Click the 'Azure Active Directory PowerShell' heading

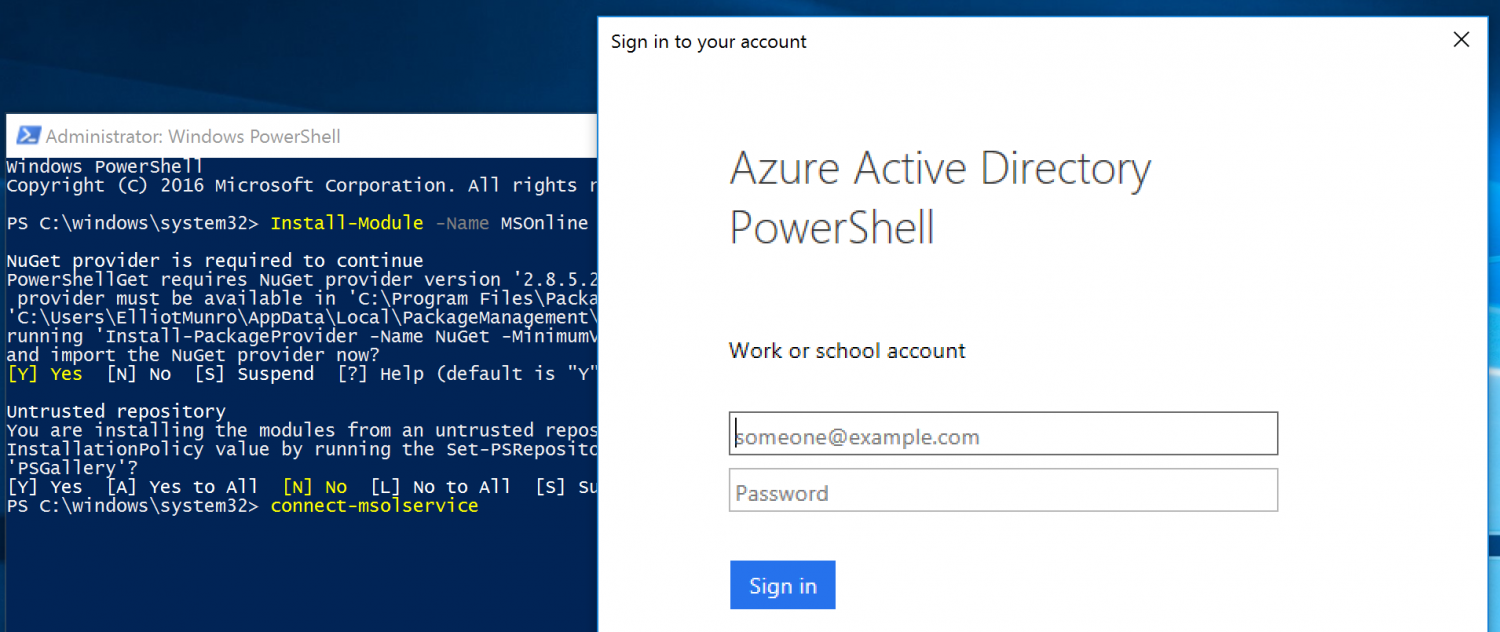point(940,198)
